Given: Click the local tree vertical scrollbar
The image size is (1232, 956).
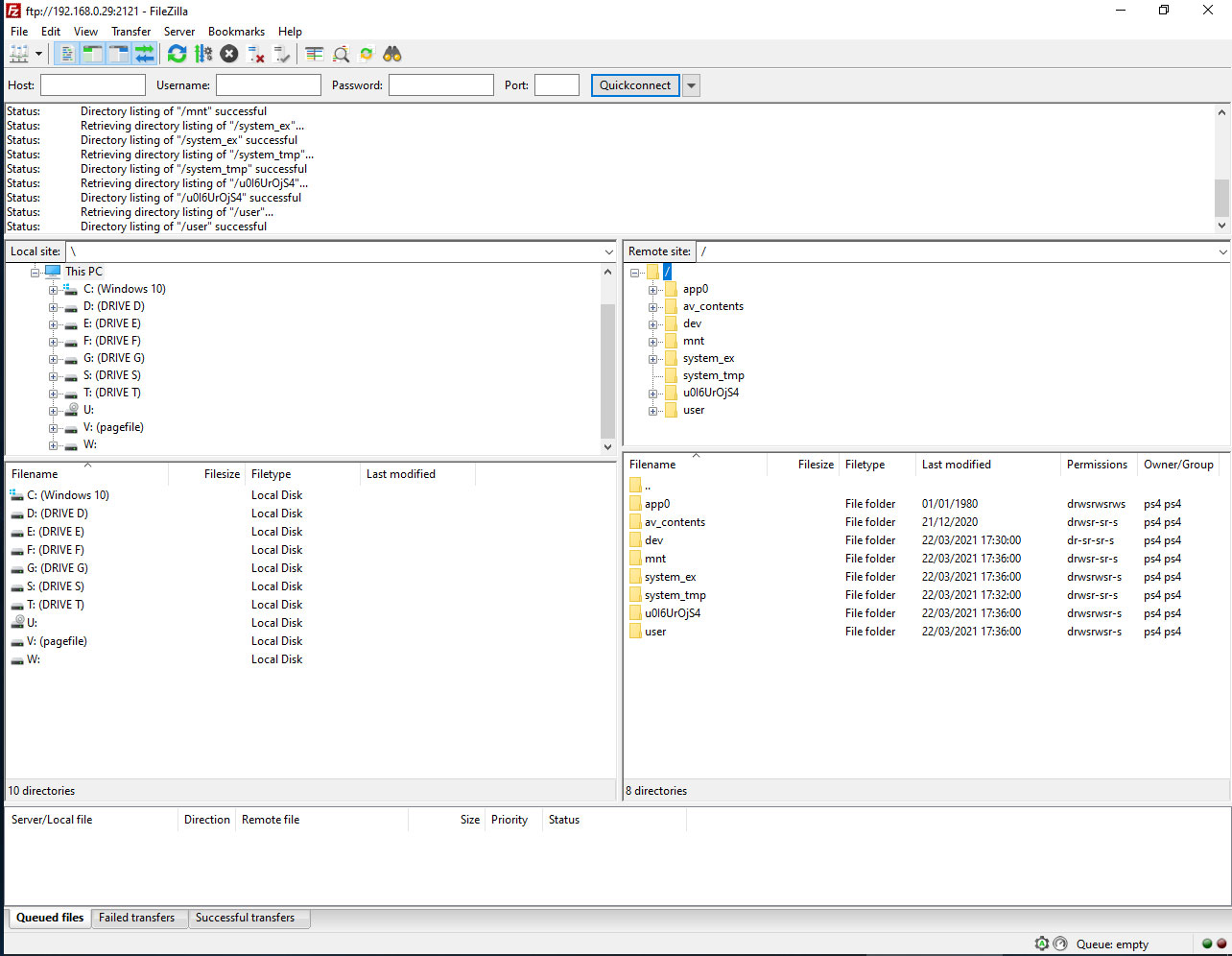Looking at the screenshot, I should [x=607, y=359].
